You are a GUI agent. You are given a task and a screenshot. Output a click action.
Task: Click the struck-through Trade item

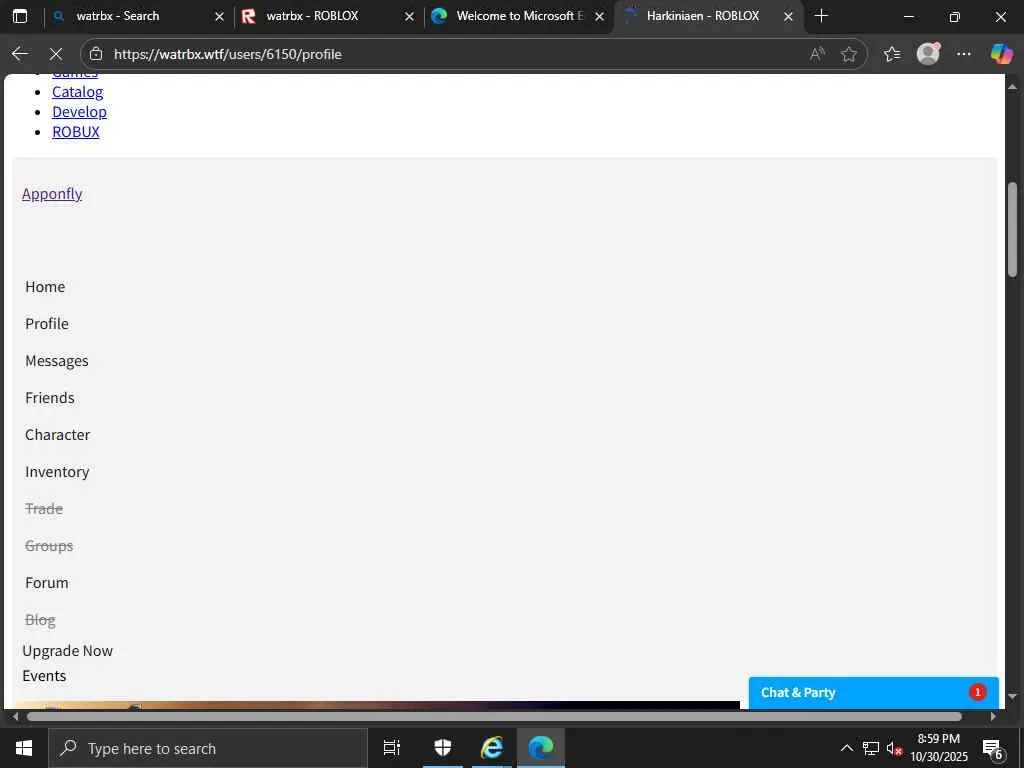pos(44,509)
